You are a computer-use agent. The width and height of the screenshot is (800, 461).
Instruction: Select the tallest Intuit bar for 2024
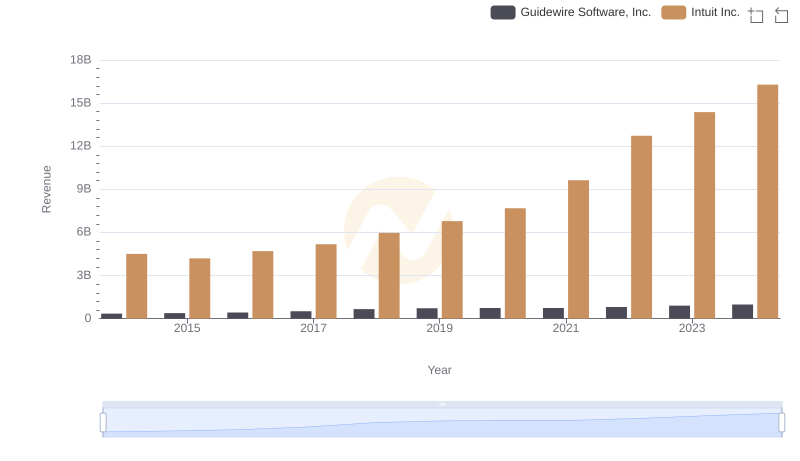(767, 201)
